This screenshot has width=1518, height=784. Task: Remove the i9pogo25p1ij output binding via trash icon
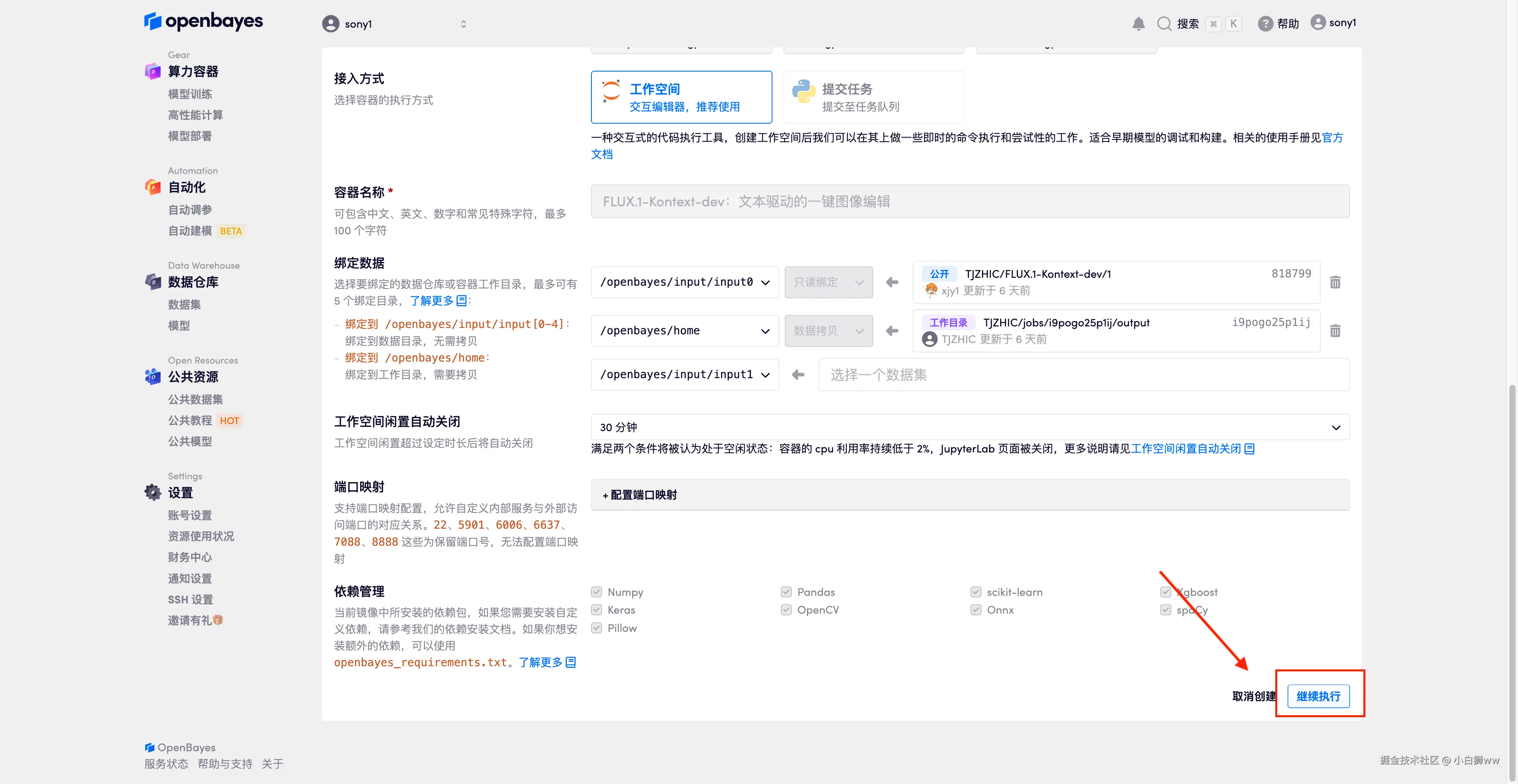[1335, 331]
